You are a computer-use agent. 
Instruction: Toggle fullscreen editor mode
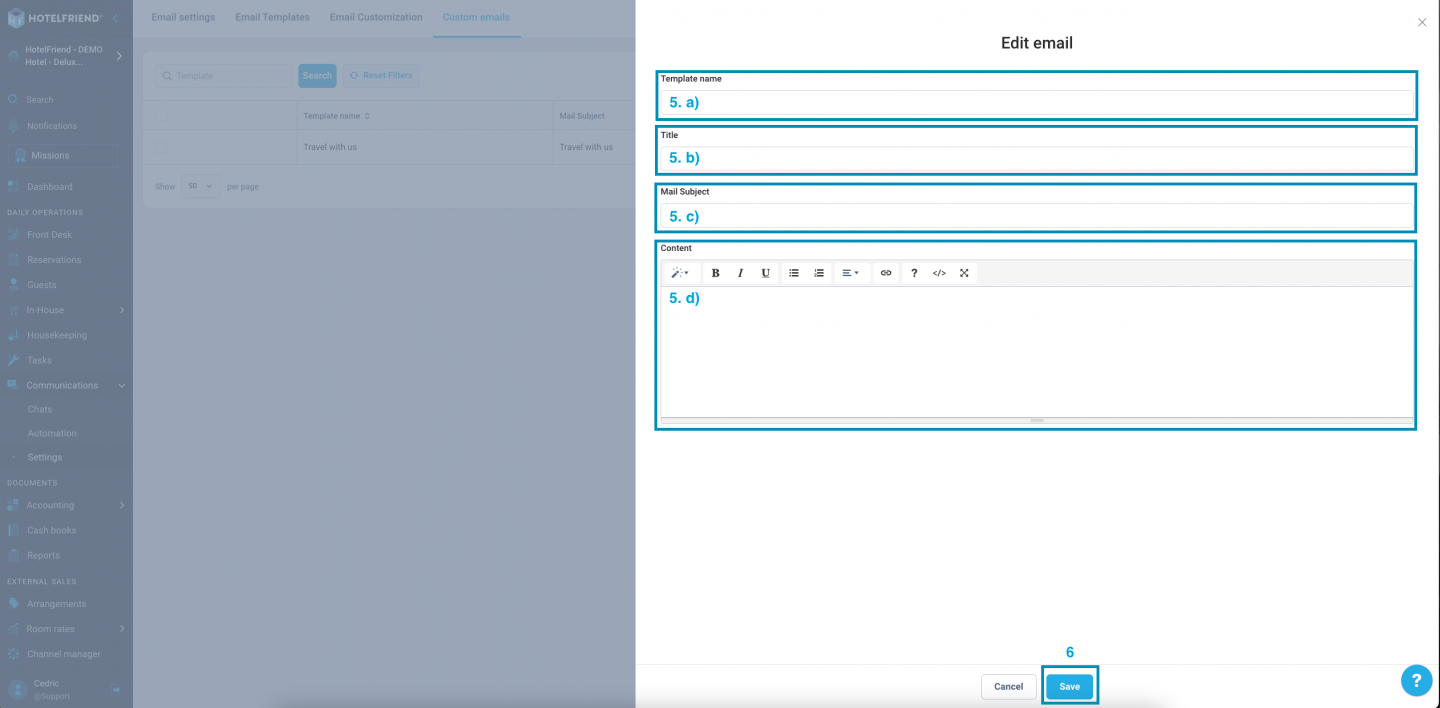point(964,273)
